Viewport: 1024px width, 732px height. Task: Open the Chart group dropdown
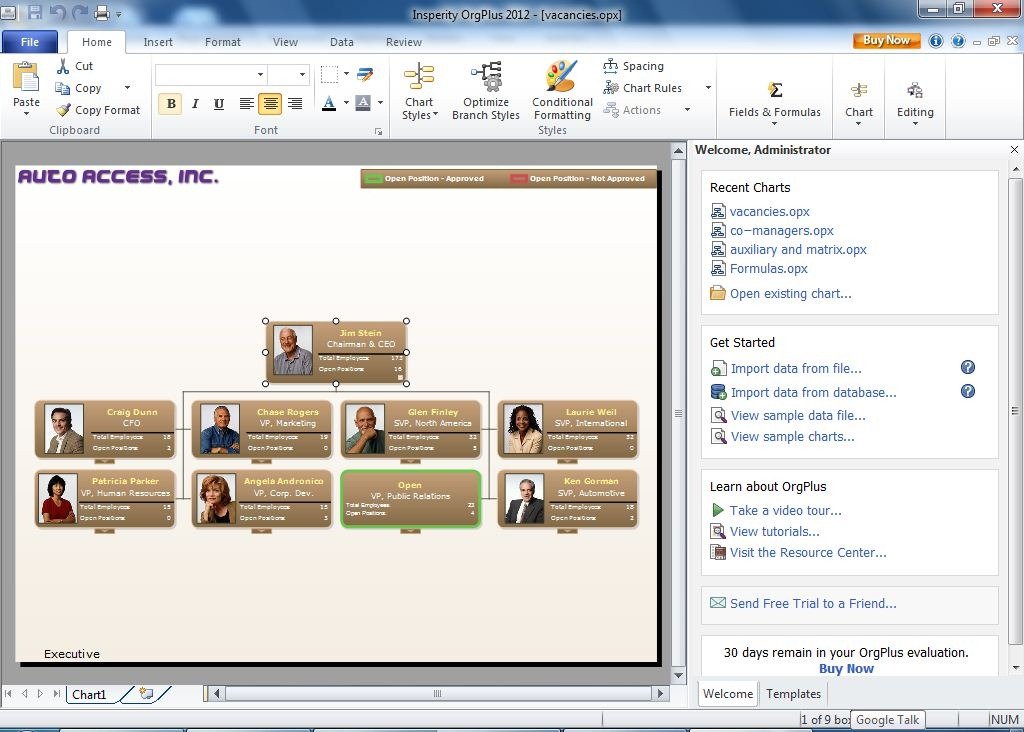[859, 103]
